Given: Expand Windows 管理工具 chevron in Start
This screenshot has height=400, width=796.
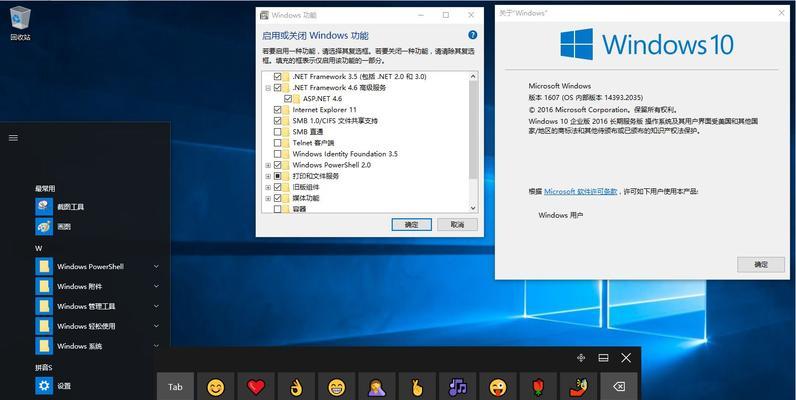Looking at the screenshot, I should 156,306.
